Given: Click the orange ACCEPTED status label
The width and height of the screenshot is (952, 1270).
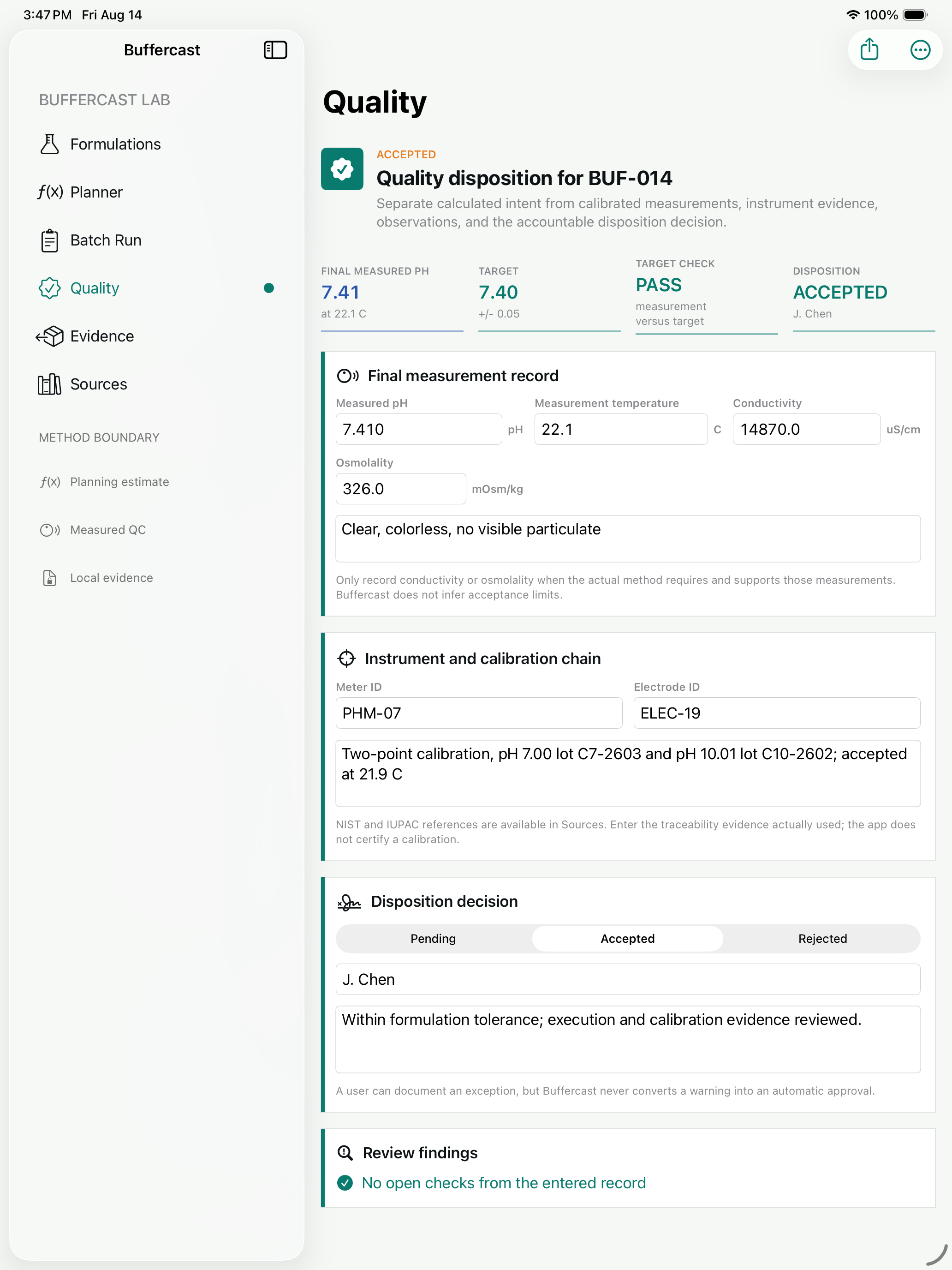Looking at the screenshot, I should (x=406, y=155).
